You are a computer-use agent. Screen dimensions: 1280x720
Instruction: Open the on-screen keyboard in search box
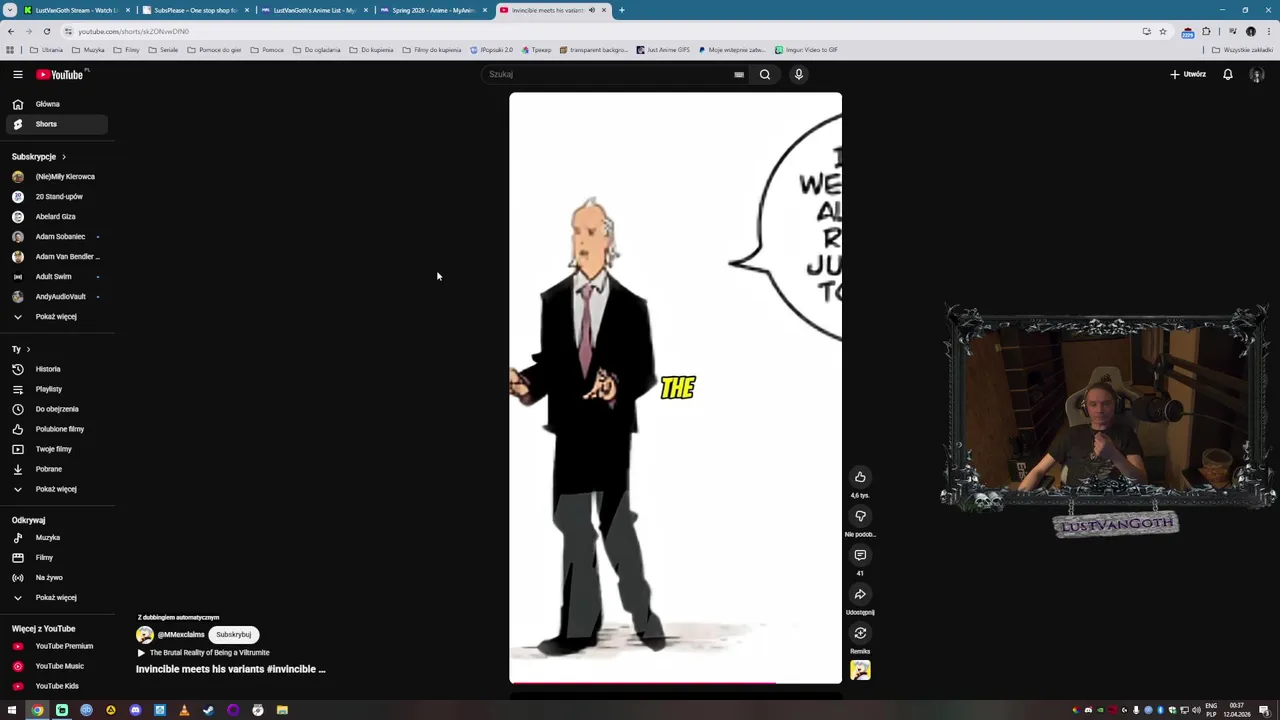pyautogui.click(x=739, y=74)
